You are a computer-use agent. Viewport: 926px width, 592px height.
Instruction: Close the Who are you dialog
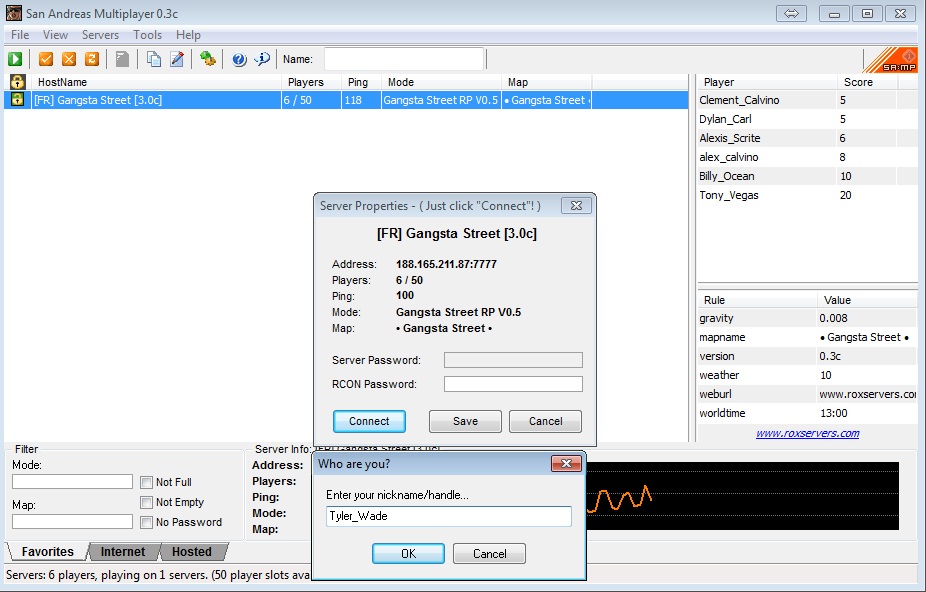[566, 464]
